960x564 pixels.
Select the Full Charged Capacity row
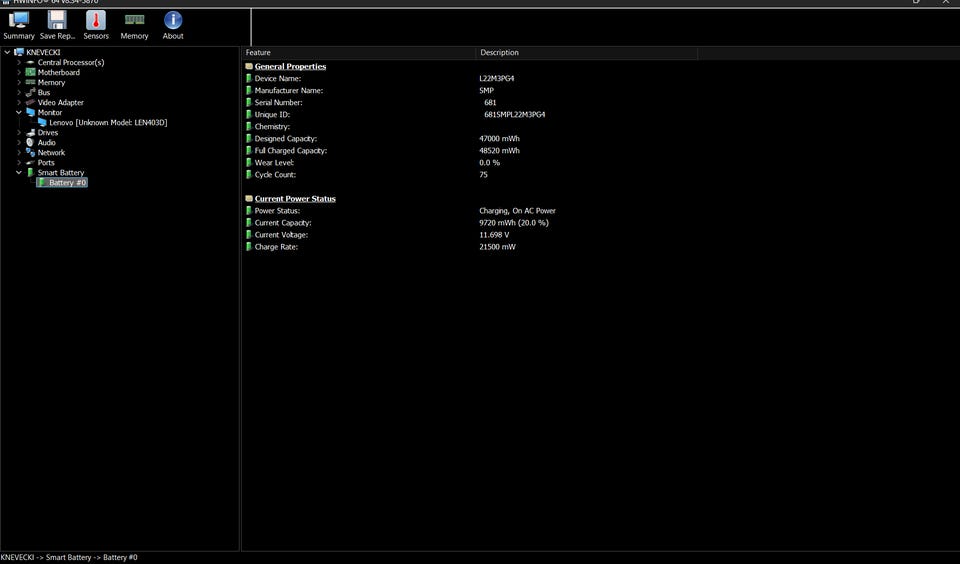coord(291,151)
